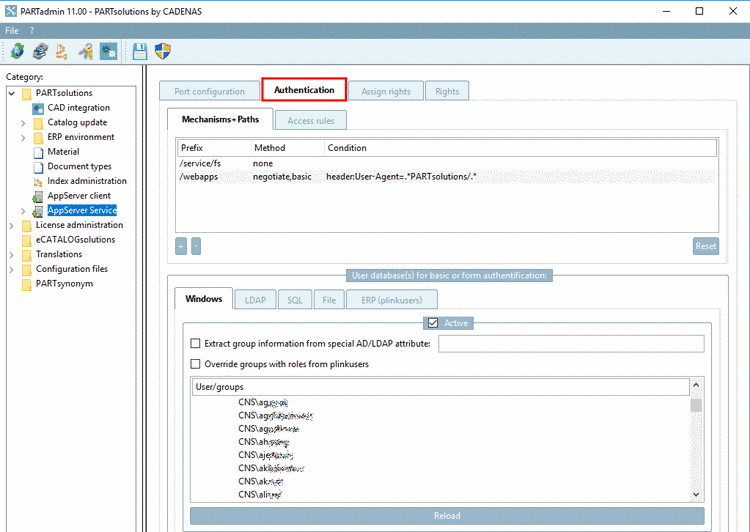Select the eCATALOGsolutions tree item
This screenshot has width=750, height=532.
pyautogui.click(x=76, y=240)
